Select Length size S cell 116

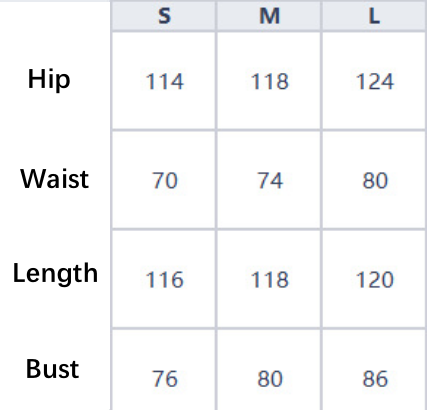tap(164, 279)
